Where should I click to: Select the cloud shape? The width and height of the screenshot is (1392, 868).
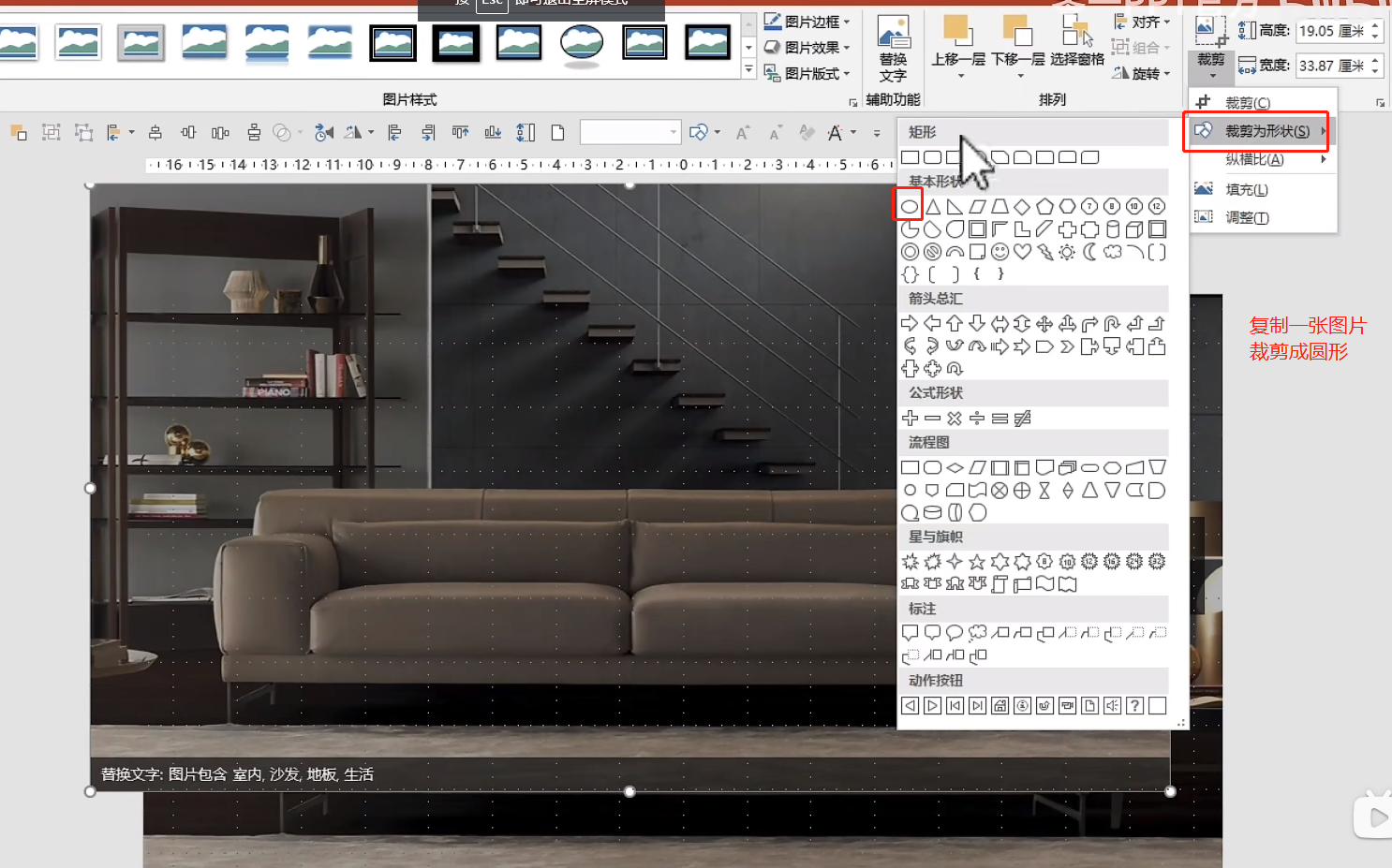[x=1112, y=252]
